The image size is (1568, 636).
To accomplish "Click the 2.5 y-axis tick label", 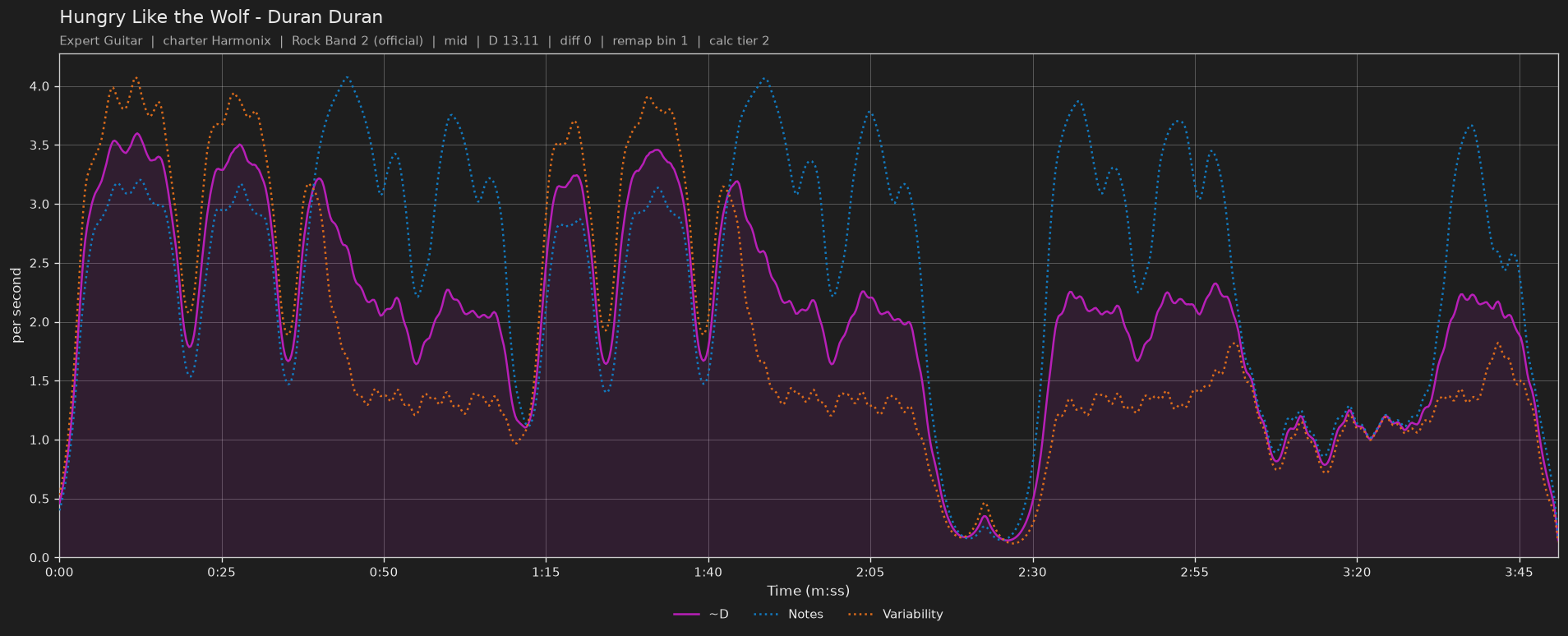I will coord(39,264).
